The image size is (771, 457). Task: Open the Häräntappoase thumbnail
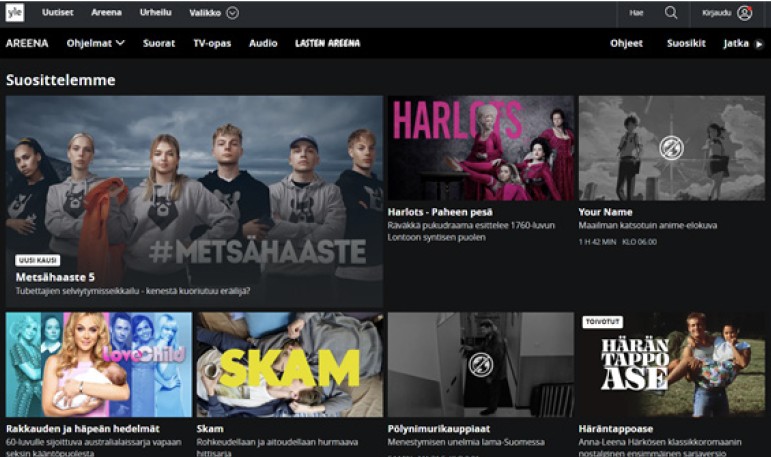click(672, 365)
